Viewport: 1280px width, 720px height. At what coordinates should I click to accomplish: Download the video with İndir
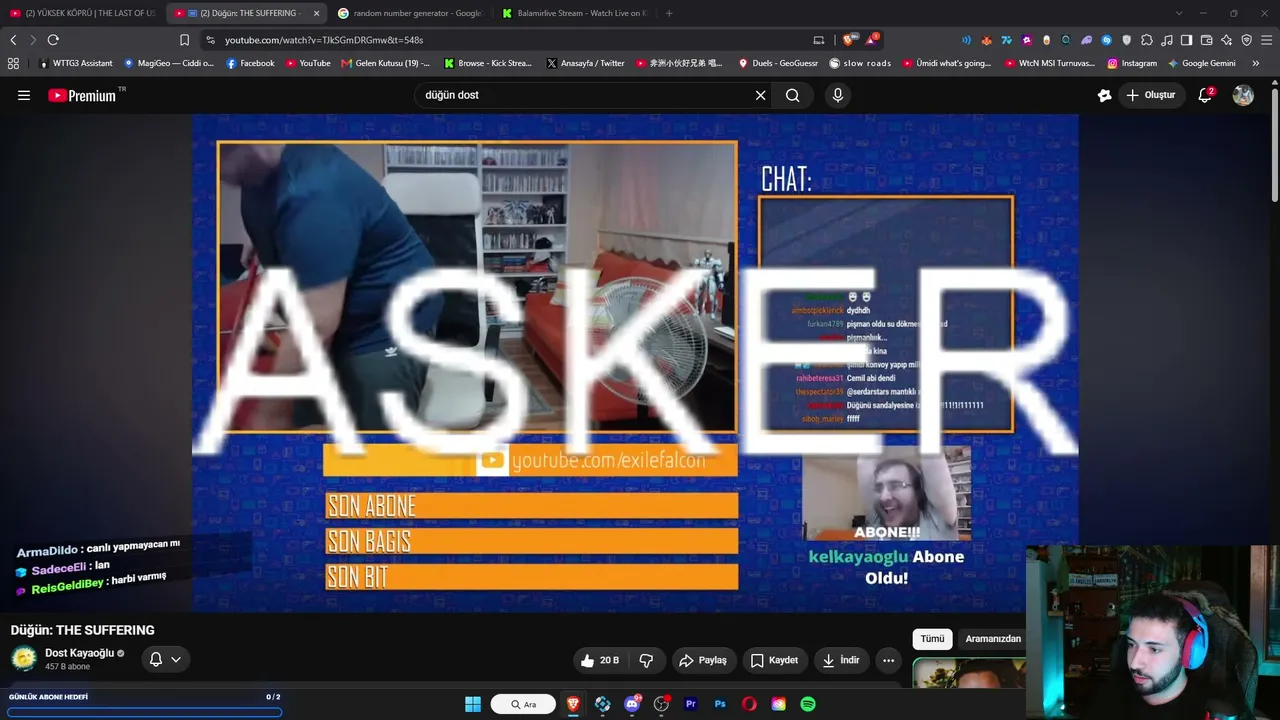click(x=840, y=660)
